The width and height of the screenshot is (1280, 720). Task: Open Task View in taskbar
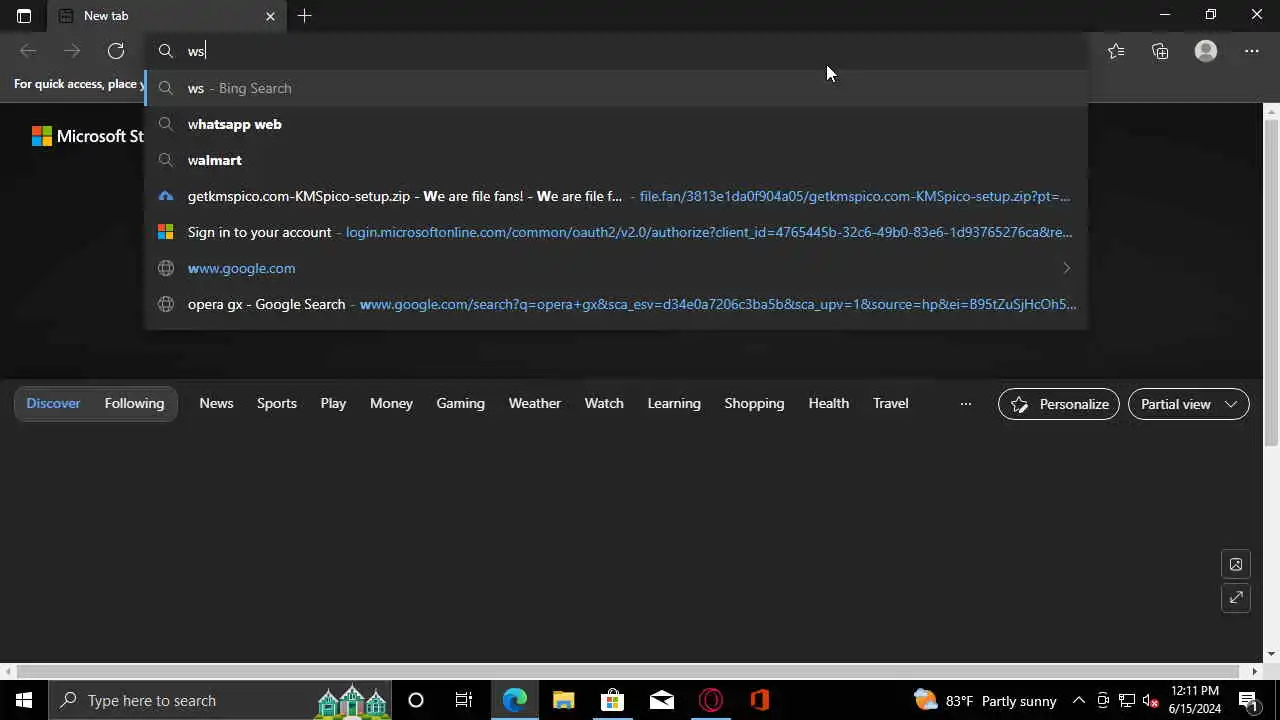pyautogui.click(x=464, y=700)
